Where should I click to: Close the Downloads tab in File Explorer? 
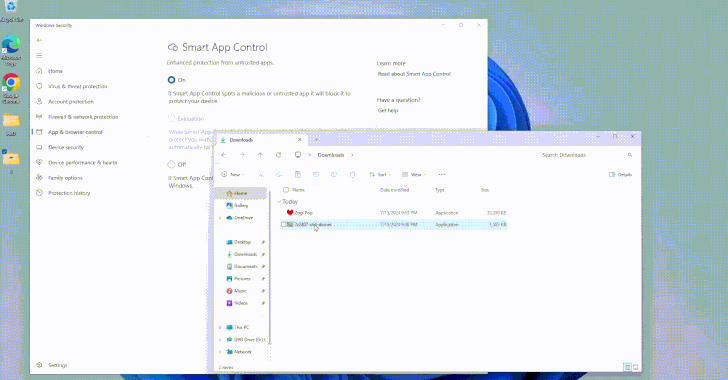(x=299, y=140)
